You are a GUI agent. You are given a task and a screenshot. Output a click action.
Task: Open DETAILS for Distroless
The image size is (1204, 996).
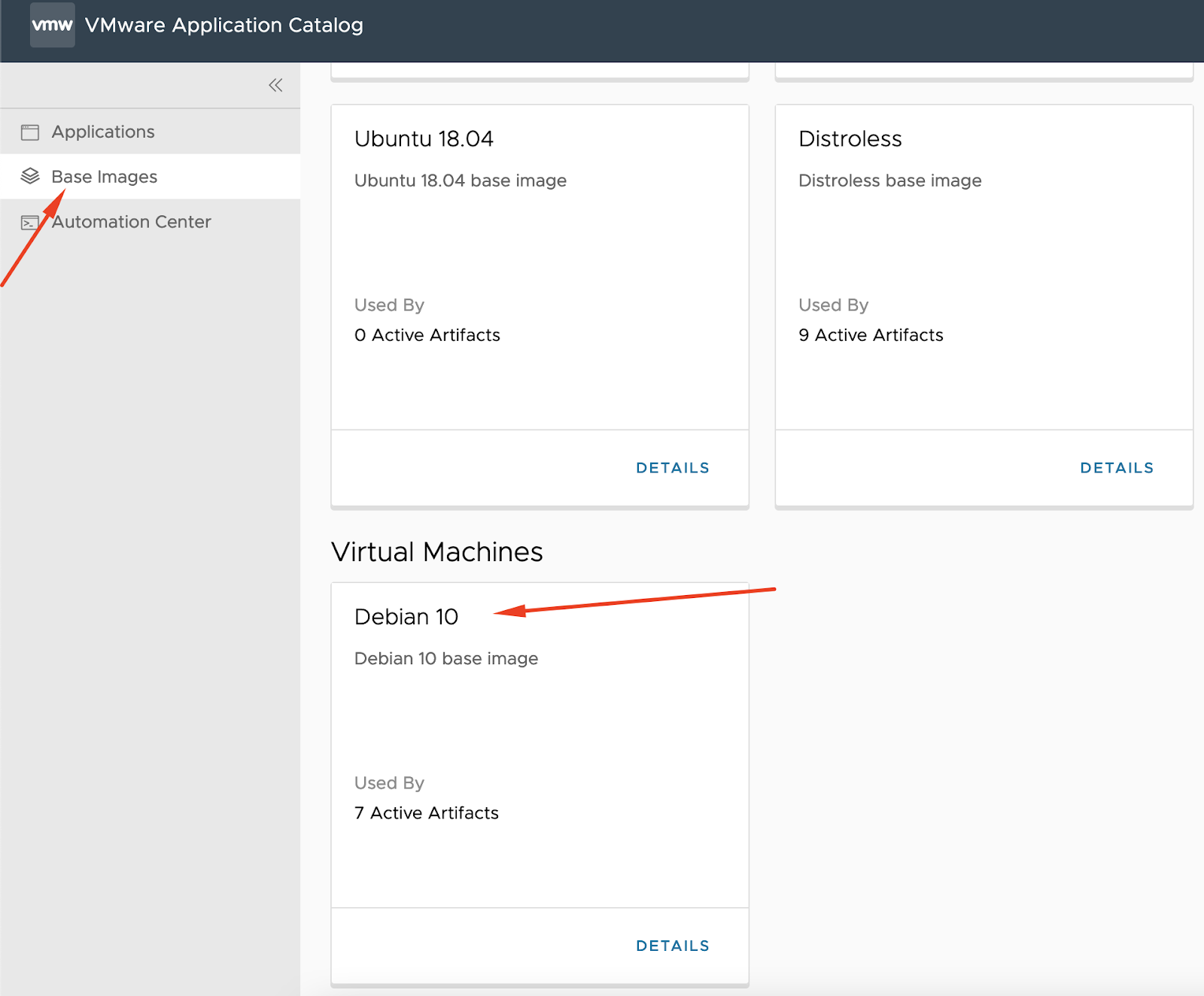[1117, 468]
